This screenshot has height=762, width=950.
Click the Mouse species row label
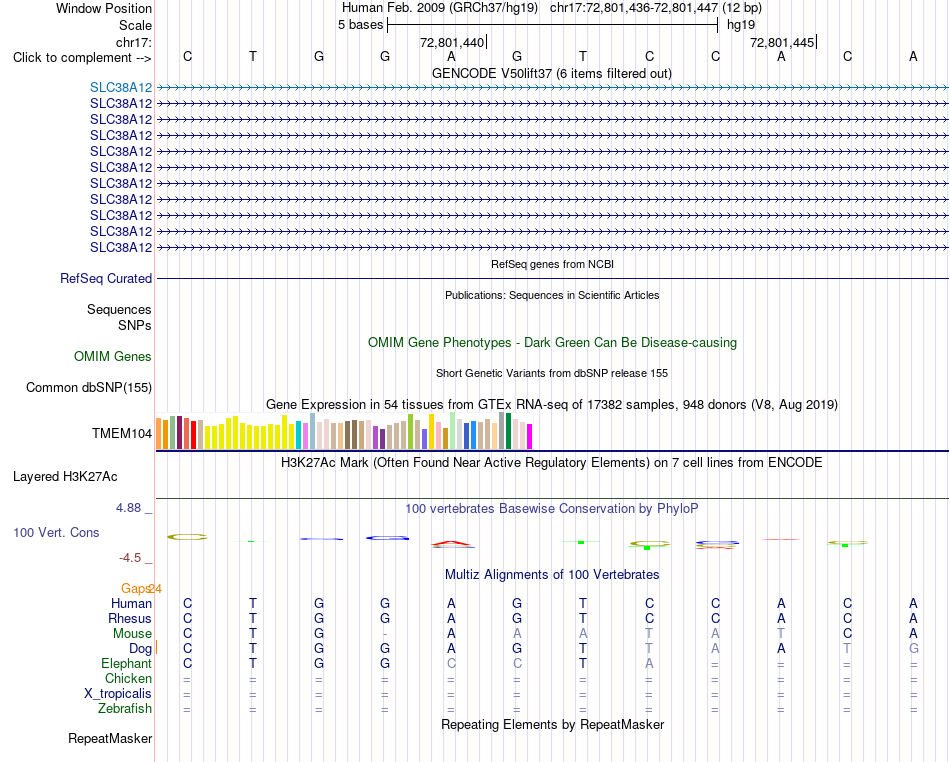[x=132, y=634]
